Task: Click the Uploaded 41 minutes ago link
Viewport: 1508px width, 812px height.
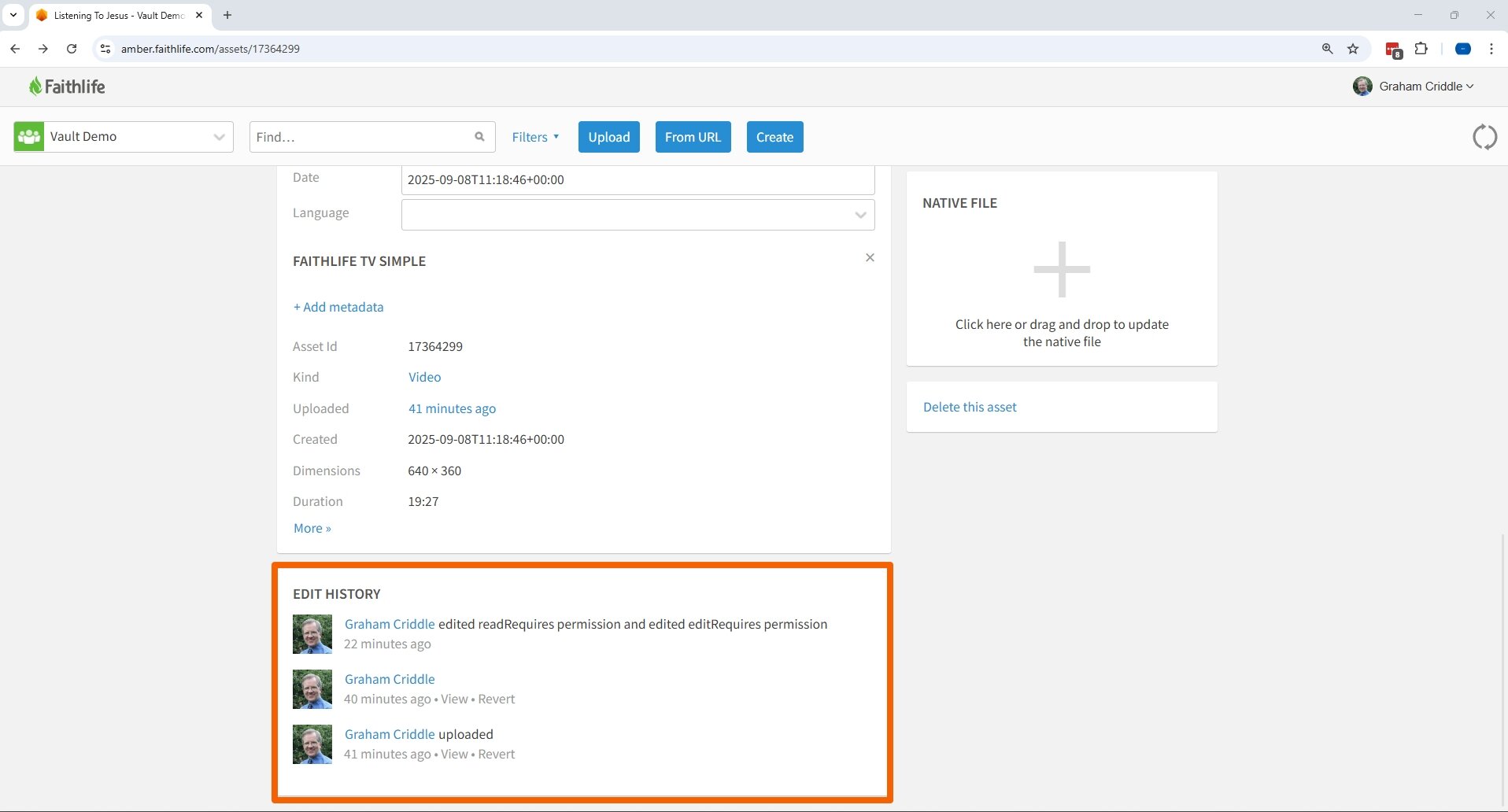Action: point(452,408)
